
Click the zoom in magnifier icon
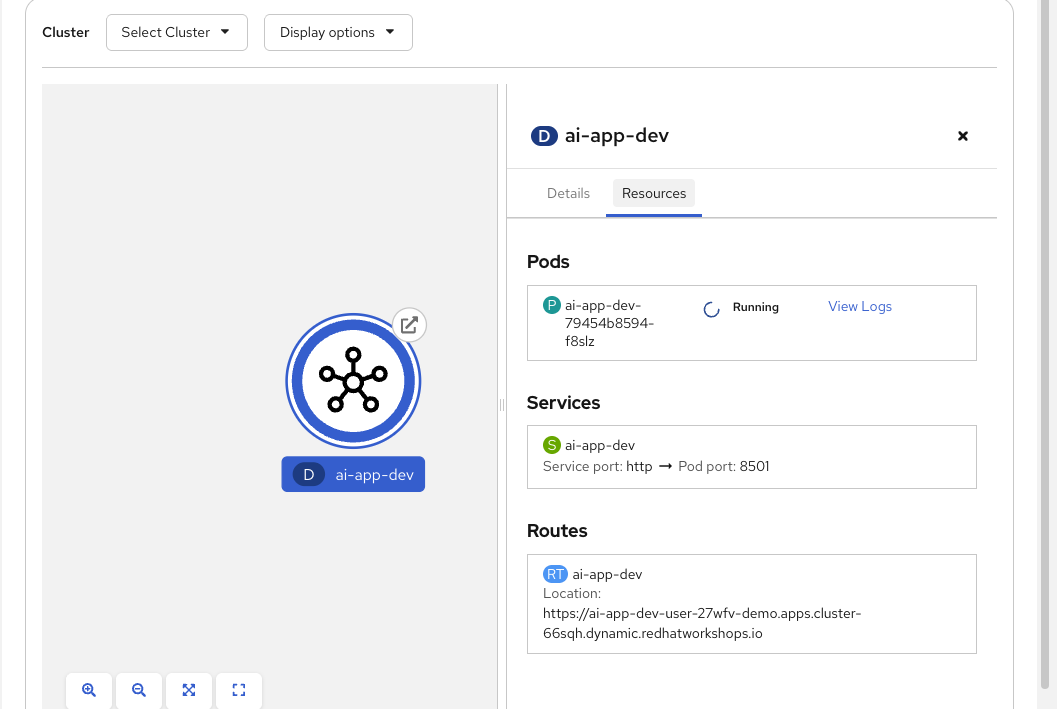point(89,690)
